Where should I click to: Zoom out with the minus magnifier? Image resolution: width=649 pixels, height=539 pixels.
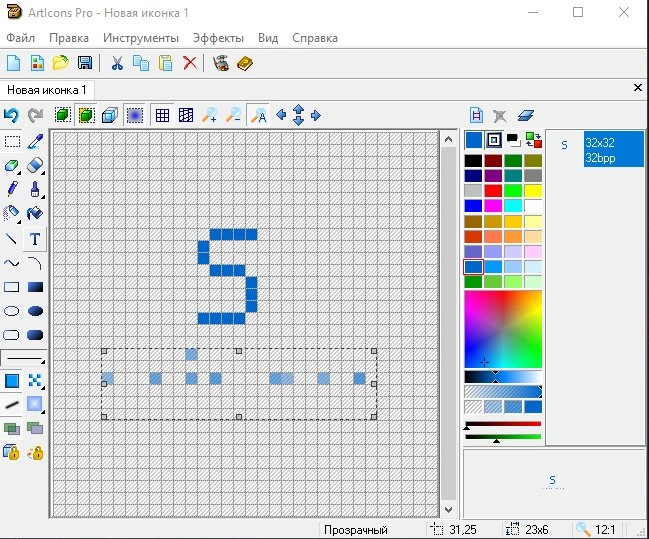click(x=234, y=115)
